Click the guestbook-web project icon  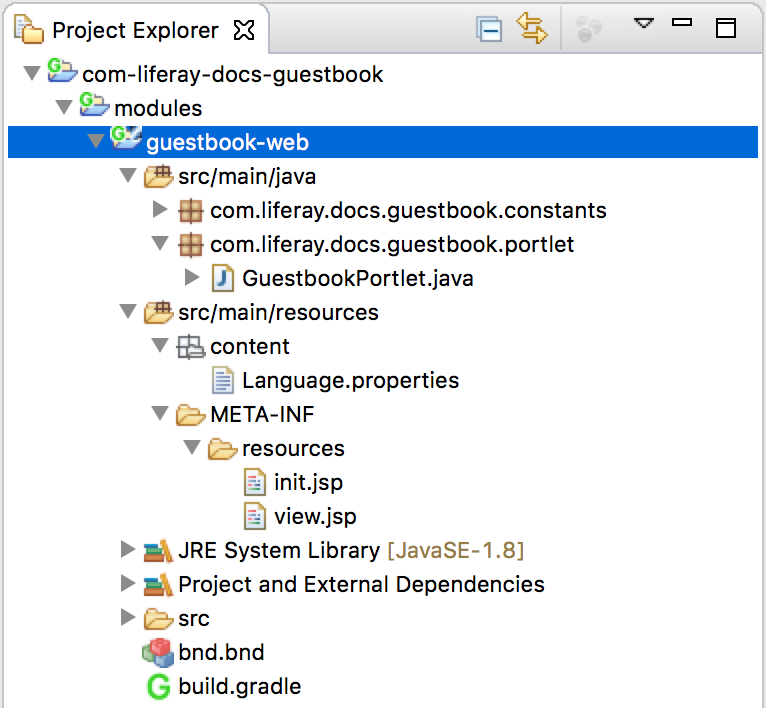[126, 138]
